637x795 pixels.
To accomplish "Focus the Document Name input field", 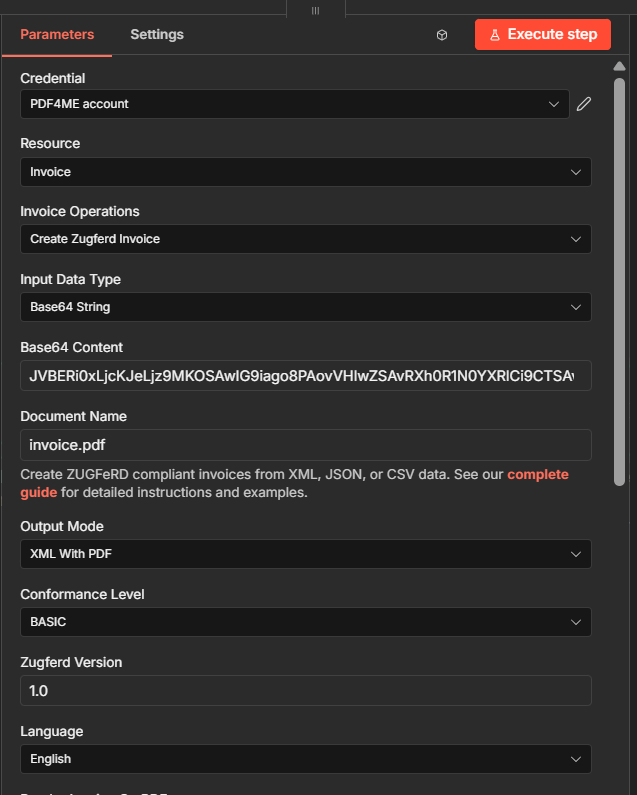I will click(305, 444).
